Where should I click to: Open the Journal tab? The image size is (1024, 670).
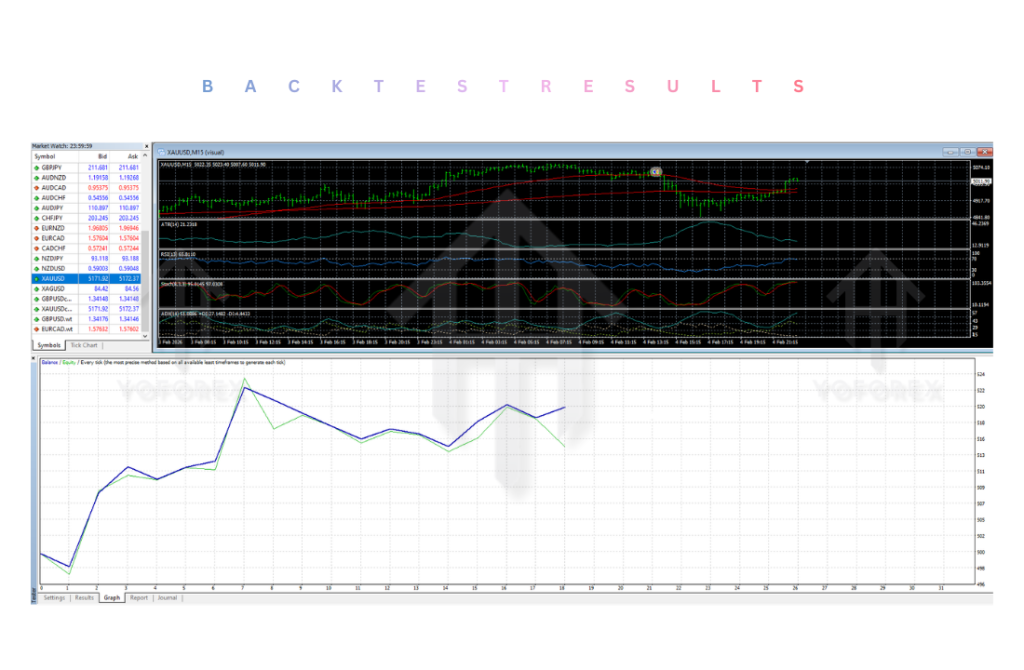167,597
